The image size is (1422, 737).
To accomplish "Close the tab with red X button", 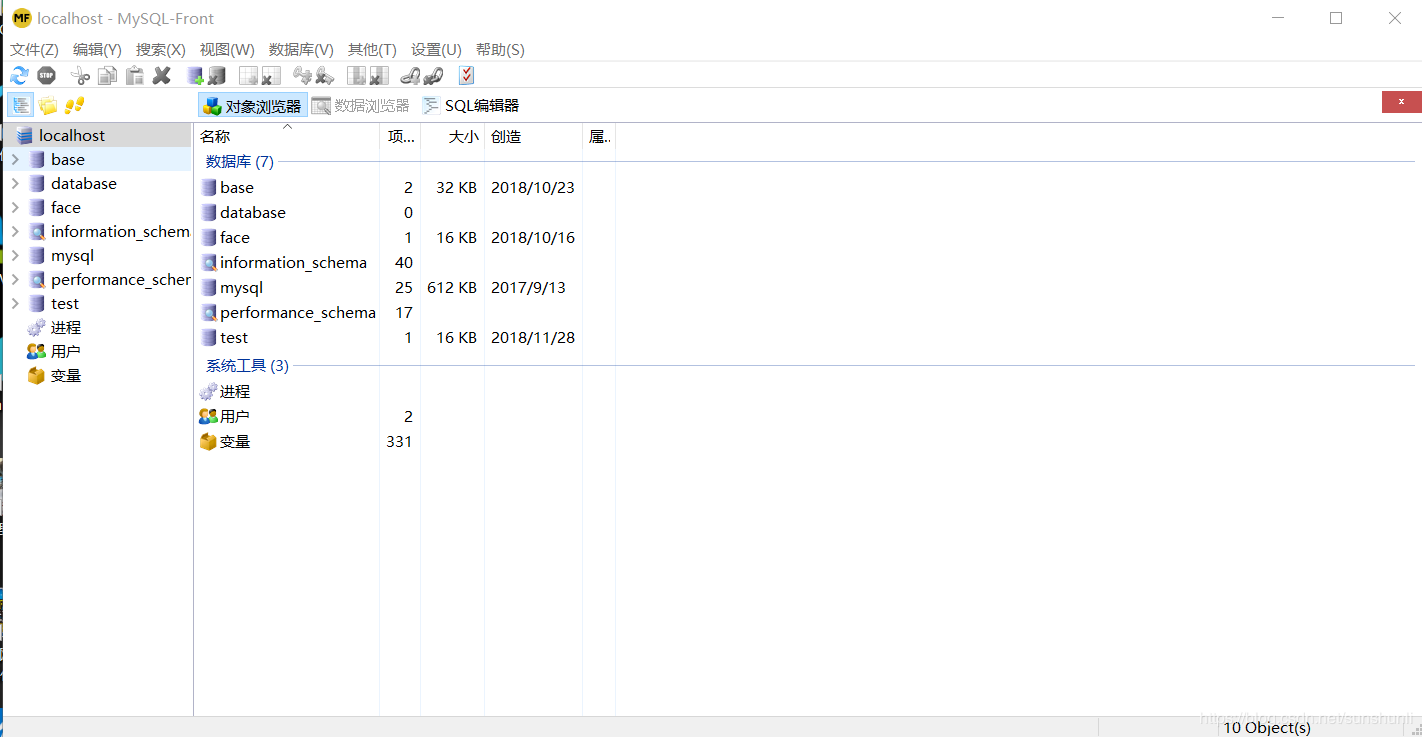I will [1402, 102].
